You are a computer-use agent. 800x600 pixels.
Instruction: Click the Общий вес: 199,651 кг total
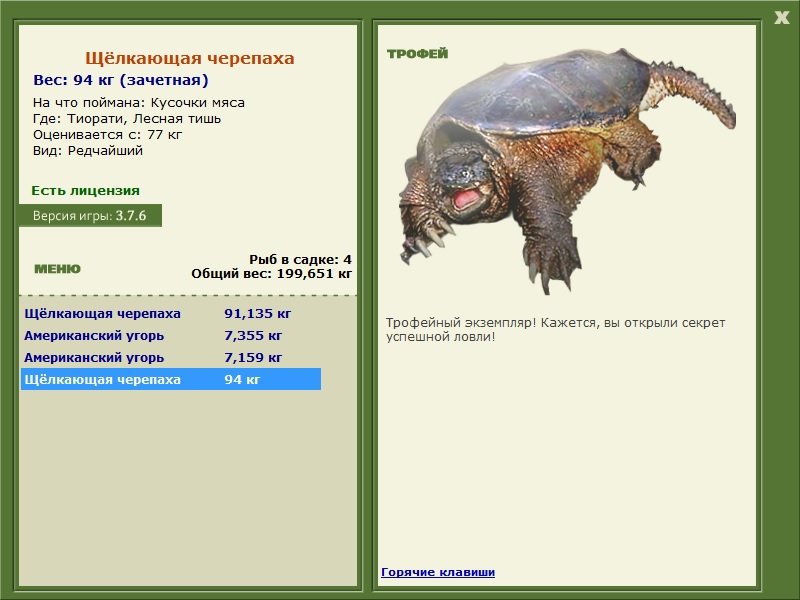271,272
